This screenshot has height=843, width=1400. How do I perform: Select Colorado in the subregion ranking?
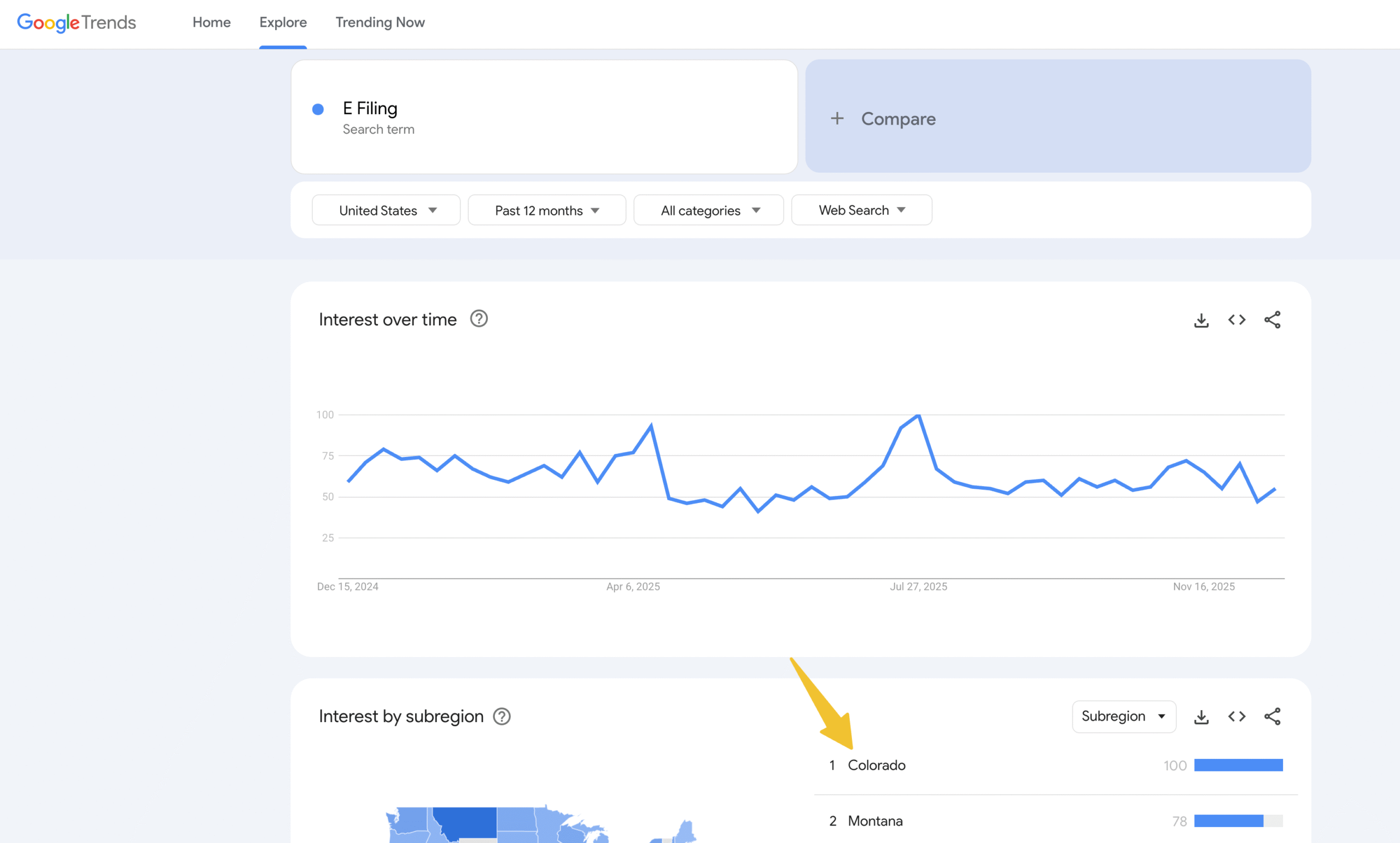[x=876, y=765]
